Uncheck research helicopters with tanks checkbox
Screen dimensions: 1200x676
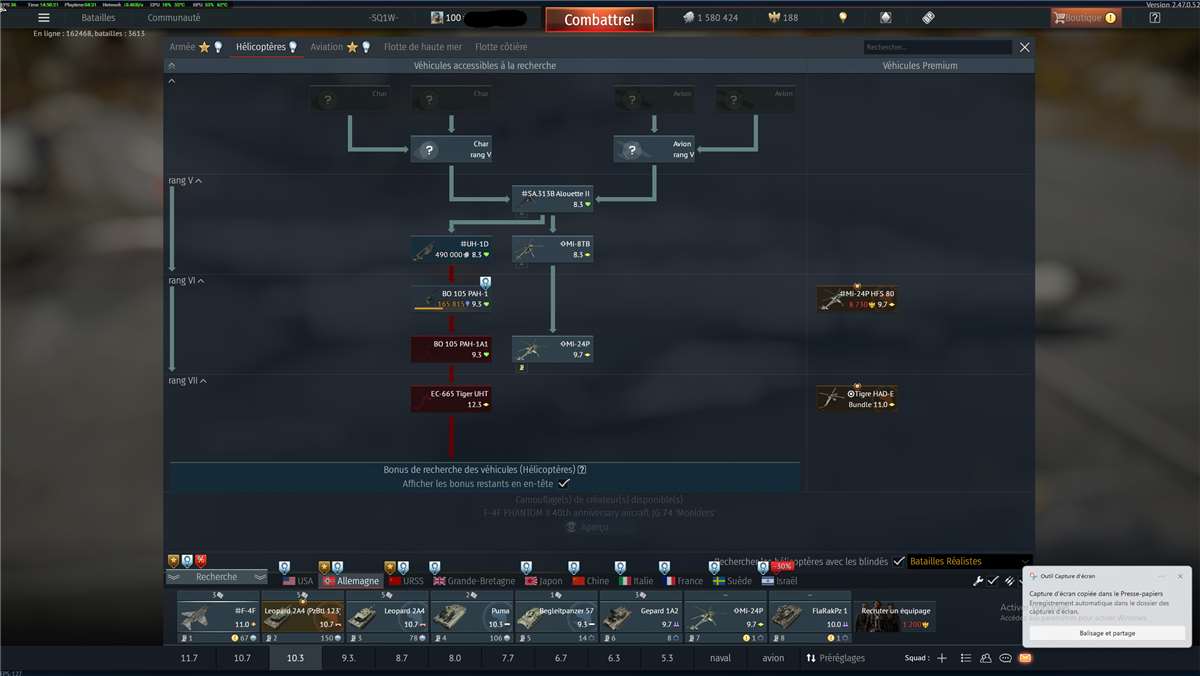click(x=898, y=562)
